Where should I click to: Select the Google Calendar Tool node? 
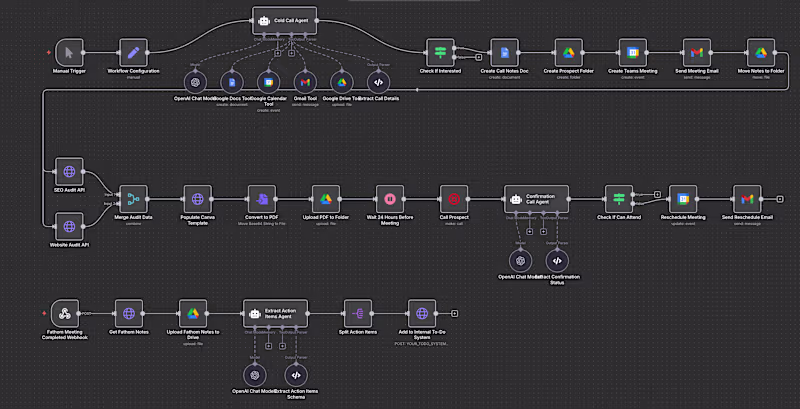coord(268,82)
